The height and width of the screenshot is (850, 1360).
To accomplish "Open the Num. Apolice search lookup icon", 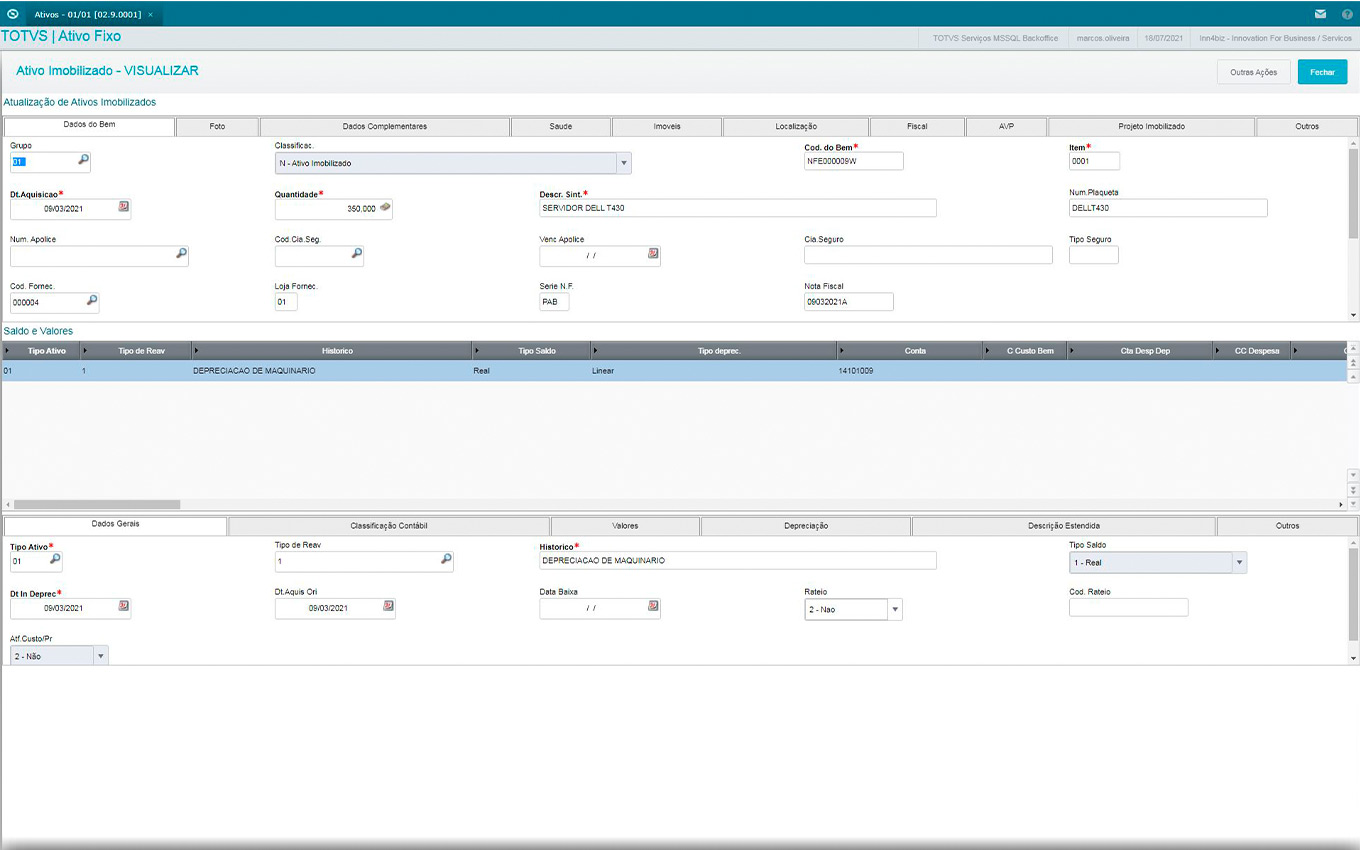I will [x=181, y=254].
